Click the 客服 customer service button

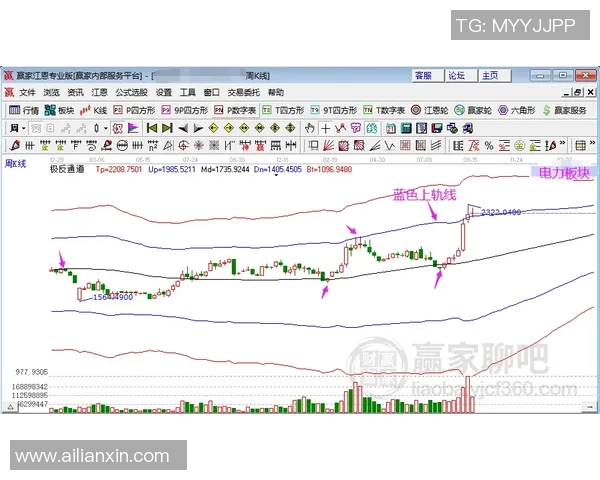click(424, 75)
